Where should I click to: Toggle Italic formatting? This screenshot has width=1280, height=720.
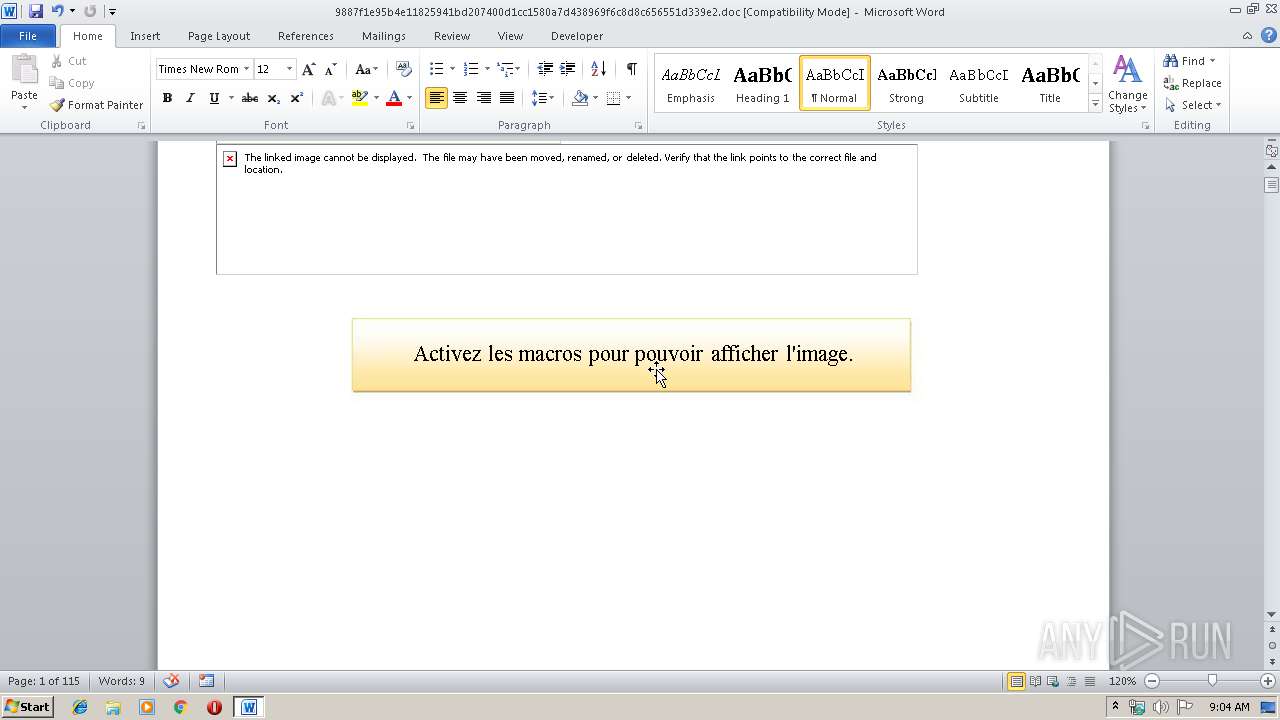tap(190, 98)
